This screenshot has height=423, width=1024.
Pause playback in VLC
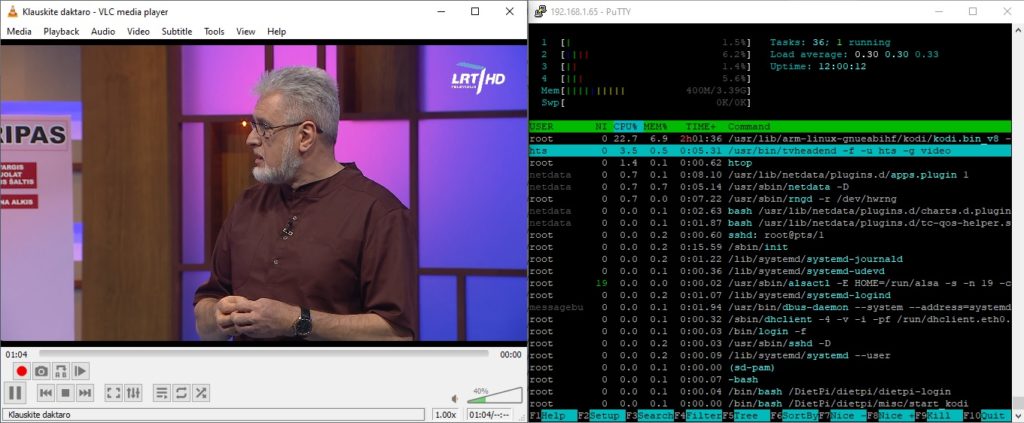point(14,392)
